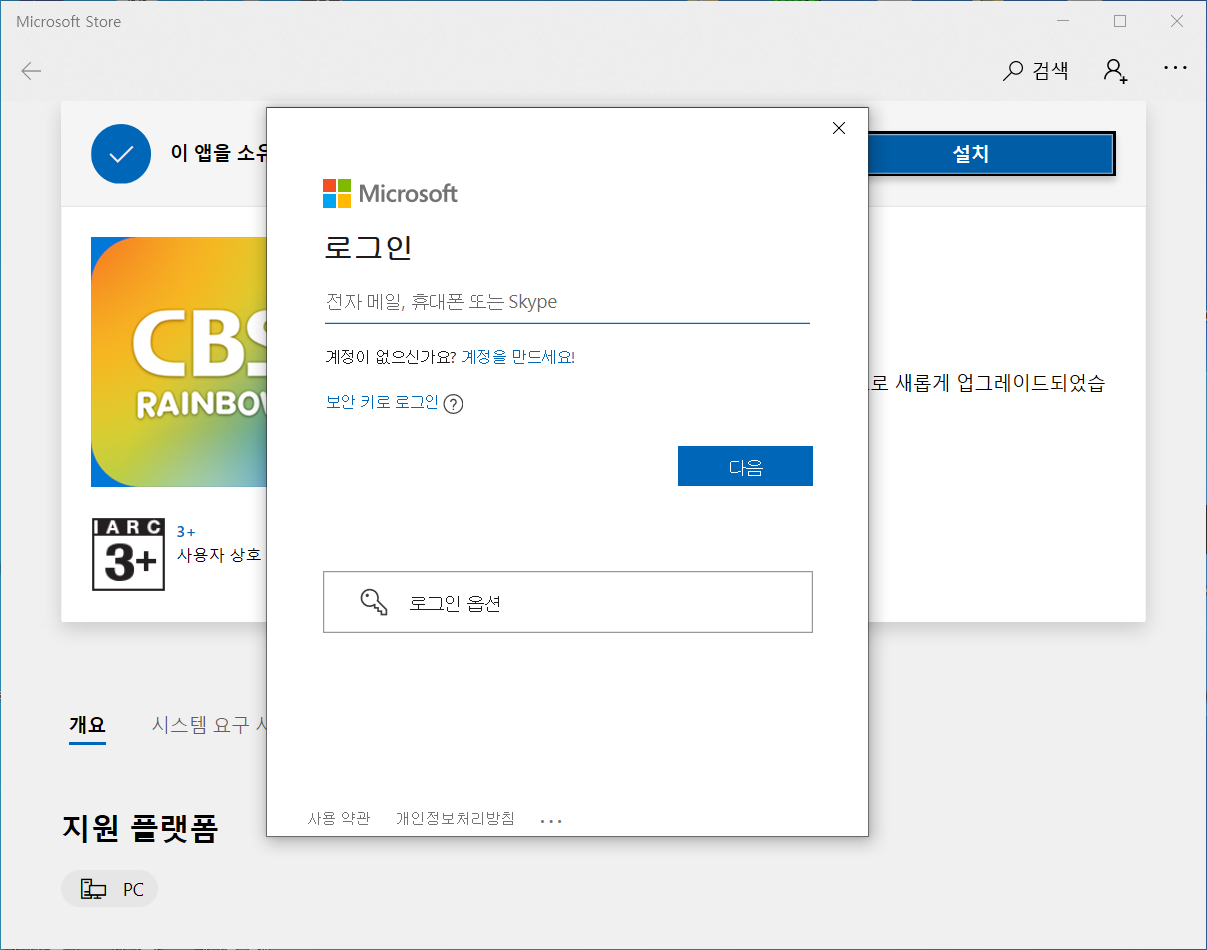Open the 검색 search in Microsoft Store

coord(1036,70)
